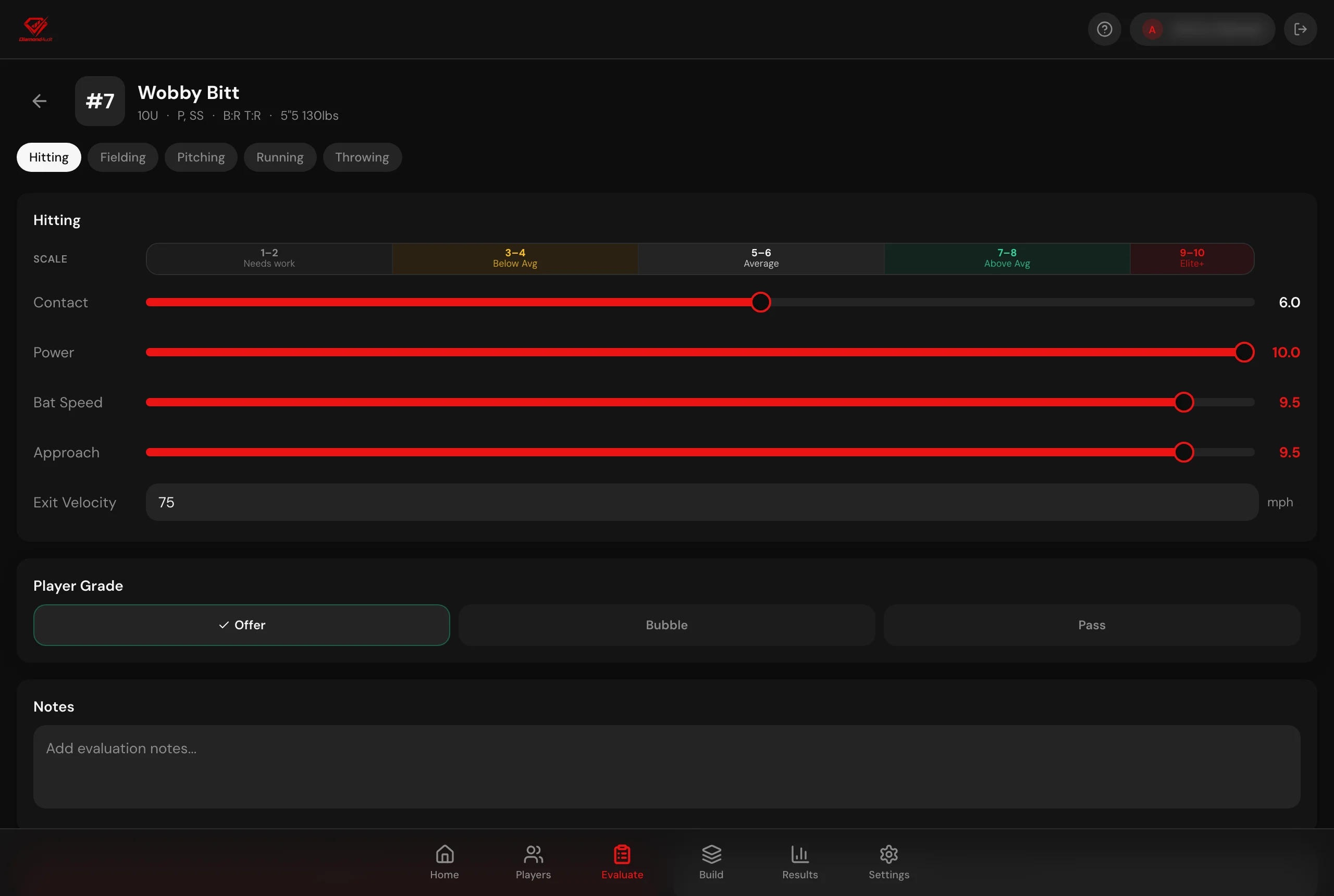The image size is (1334, 896).
Task: Go back with the arrow icon
Action: [x=40, y=101]
